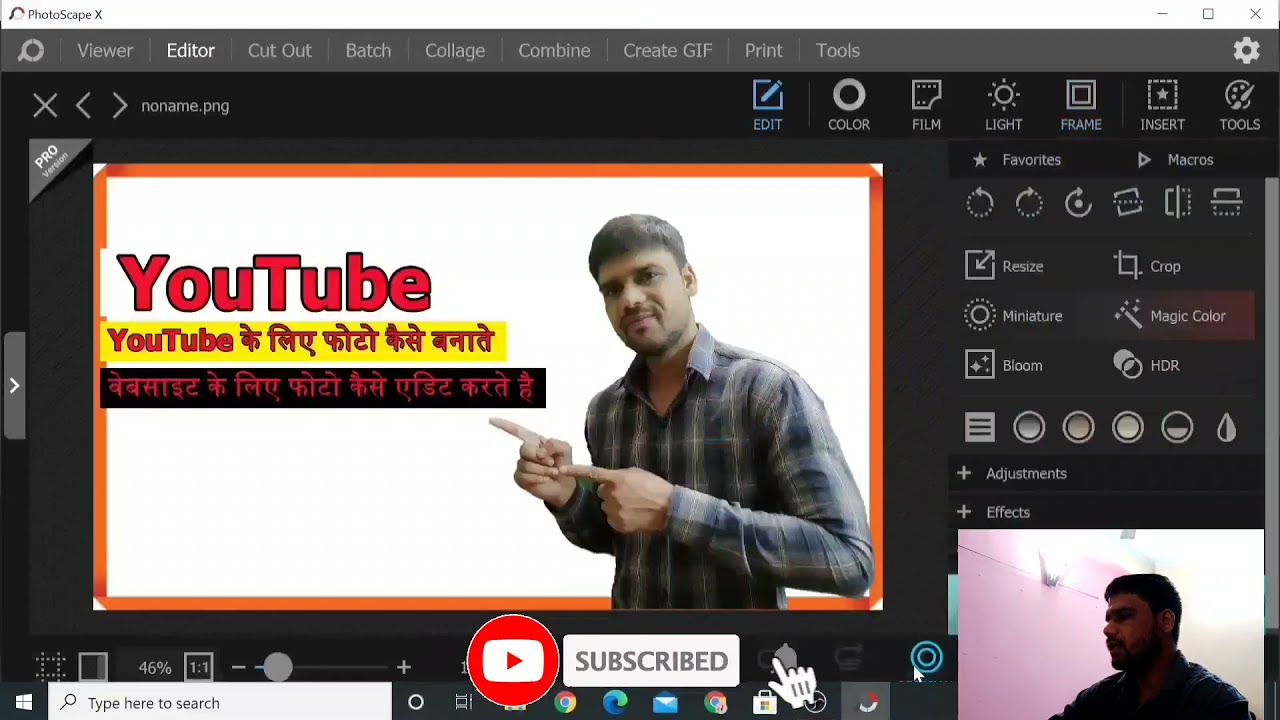
Task: Apply the Bloom effect
Action: click(x=1005, y=365)
